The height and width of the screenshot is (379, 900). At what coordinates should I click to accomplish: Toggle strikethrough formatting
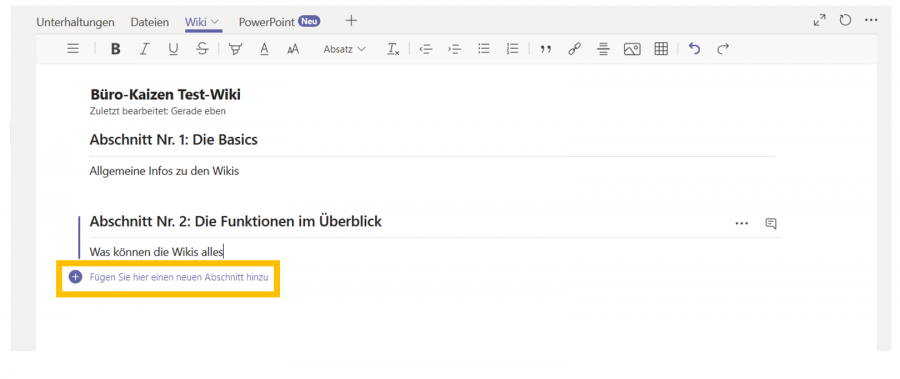pyautogui.click(x=202, y=49)
